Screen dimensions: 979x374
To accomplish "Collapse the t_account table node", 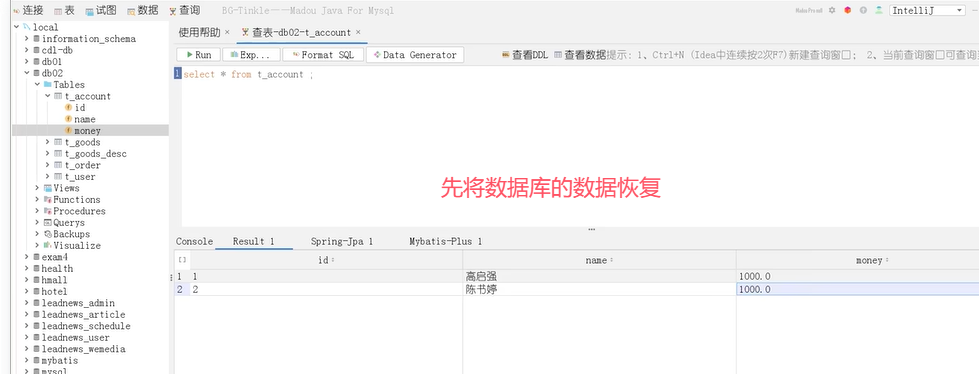I will coord(48,96).
